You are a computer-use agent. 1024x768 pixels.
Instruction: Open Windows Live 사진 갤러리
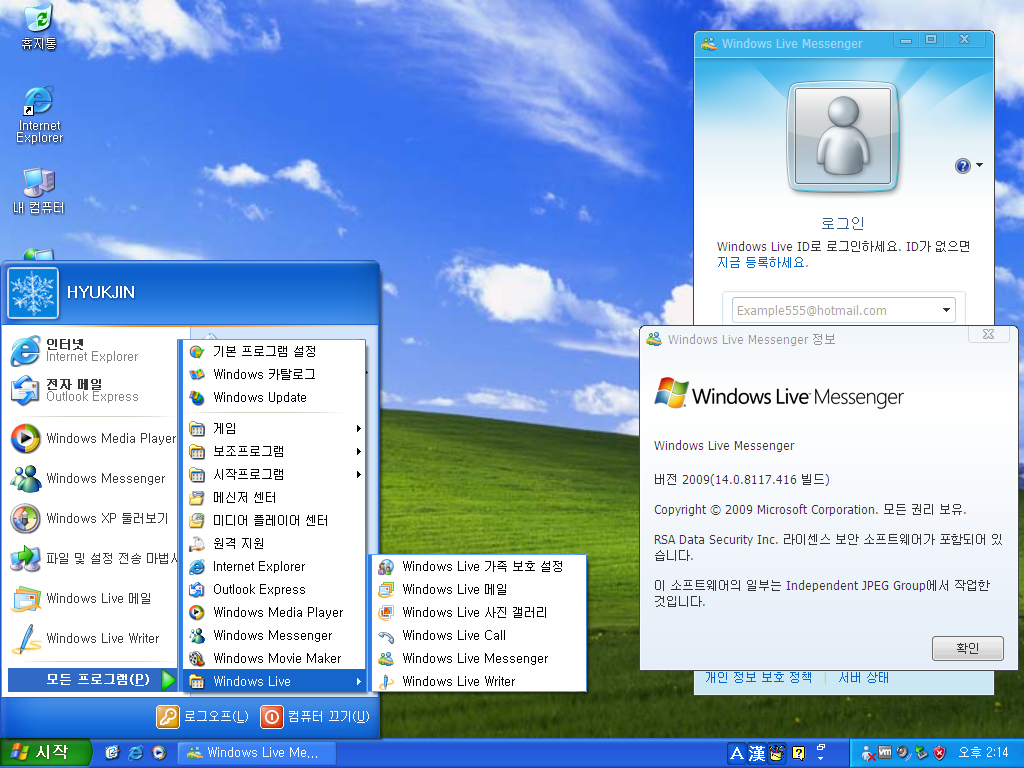coord(479,612)
